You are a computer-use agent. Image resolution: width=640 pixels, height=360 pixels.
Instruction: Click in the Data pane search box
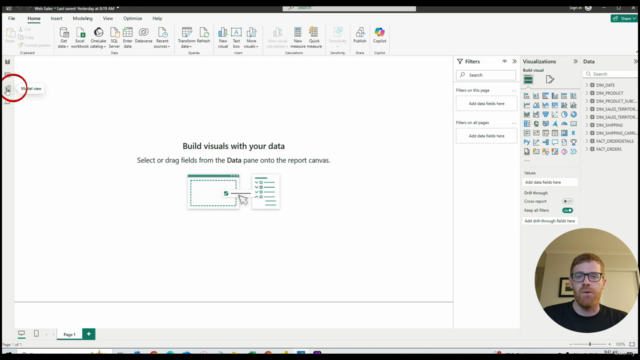pos(611,74)
